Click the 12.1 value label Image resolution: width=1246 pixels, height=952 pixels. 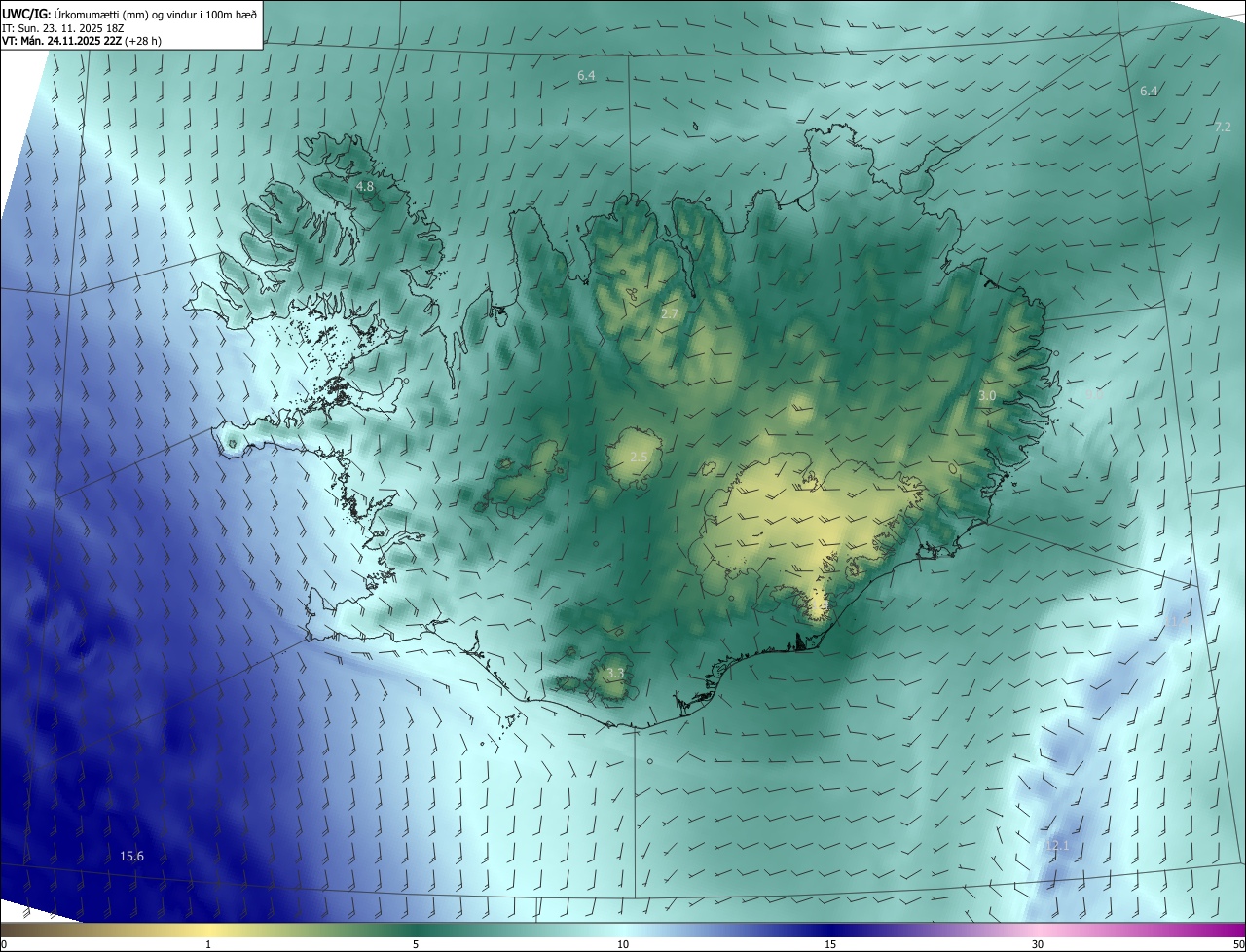tap(1058, 846)
